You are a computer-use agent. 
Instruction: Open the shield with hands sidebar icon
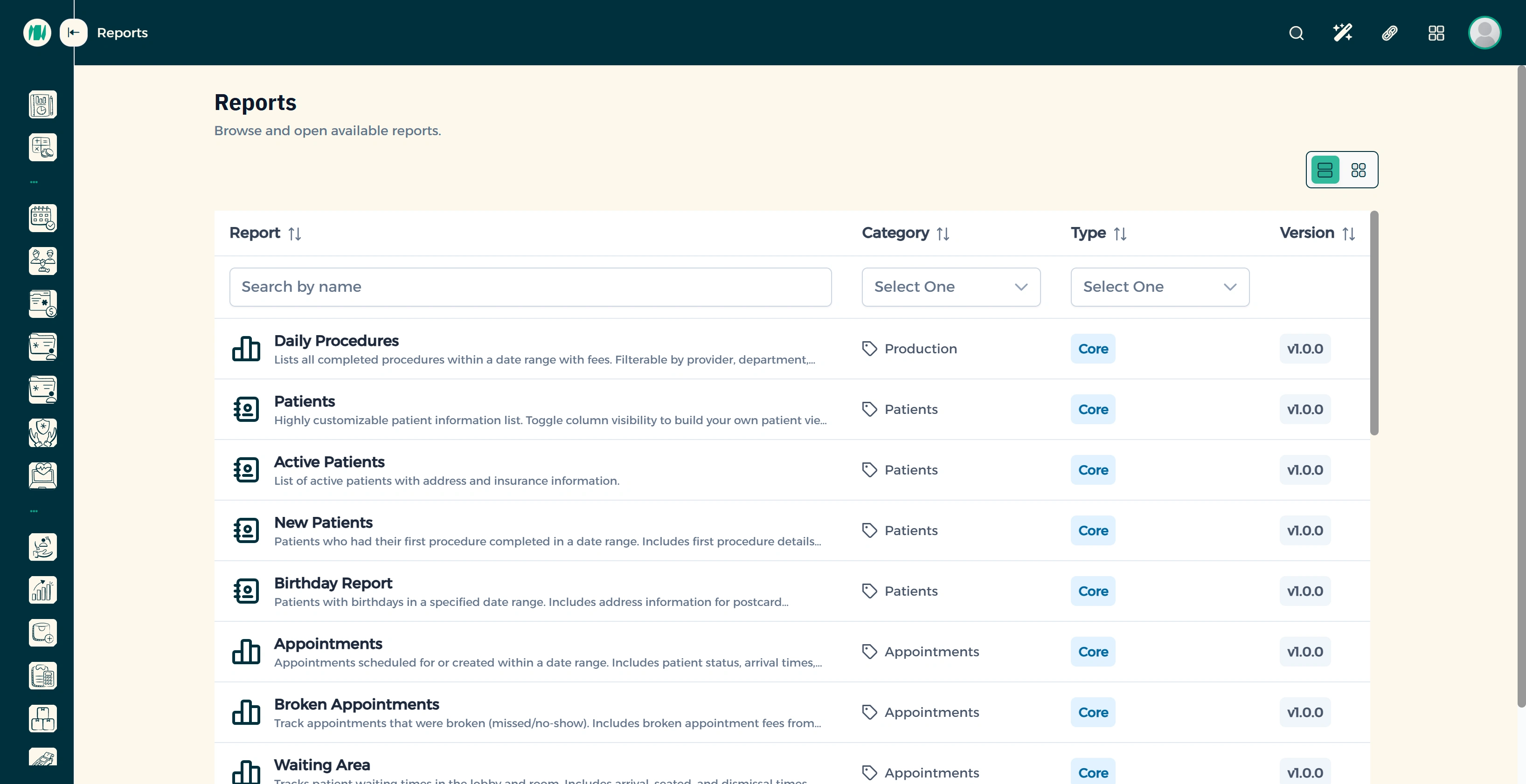pyautogui.click(x=42, y=432)
